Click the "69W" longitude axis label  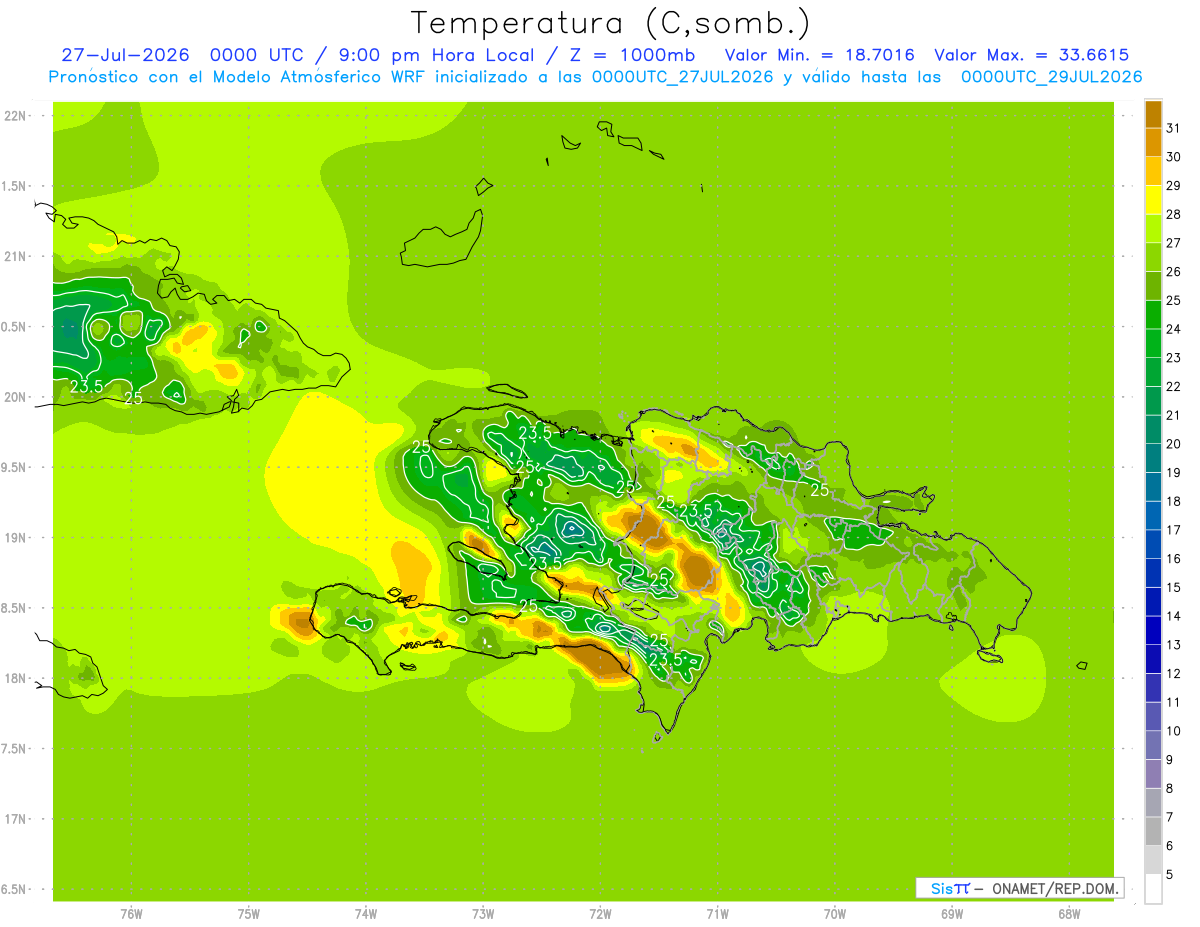coord(952,914)
